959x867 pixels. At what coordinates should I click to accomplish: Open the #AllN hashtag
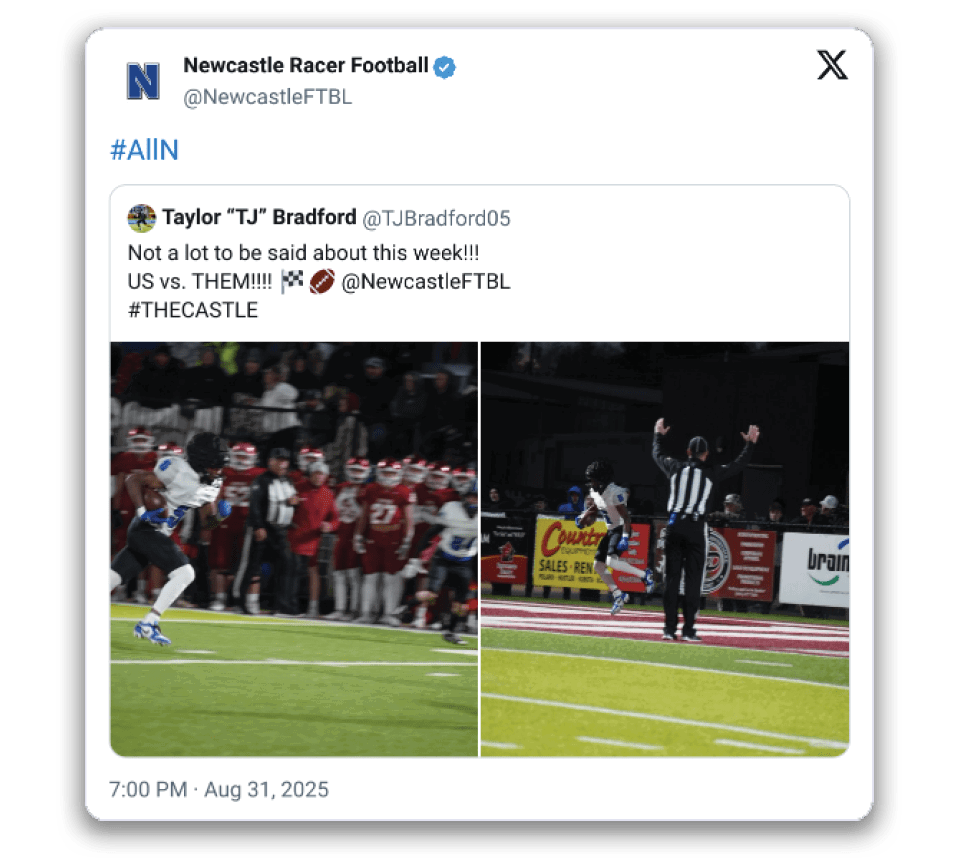click(144, 150)
